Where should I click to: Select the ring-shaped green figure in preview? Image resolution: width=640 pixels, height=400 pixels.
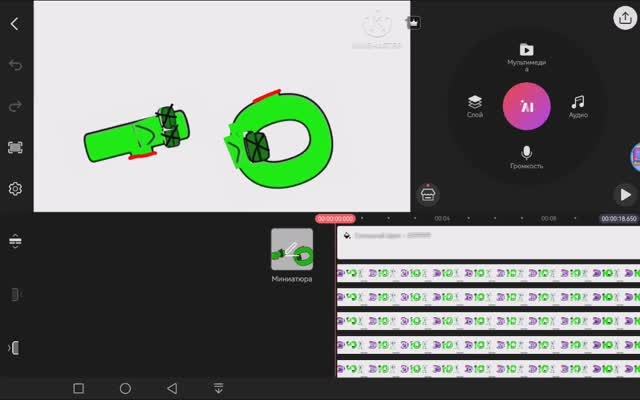279,140
